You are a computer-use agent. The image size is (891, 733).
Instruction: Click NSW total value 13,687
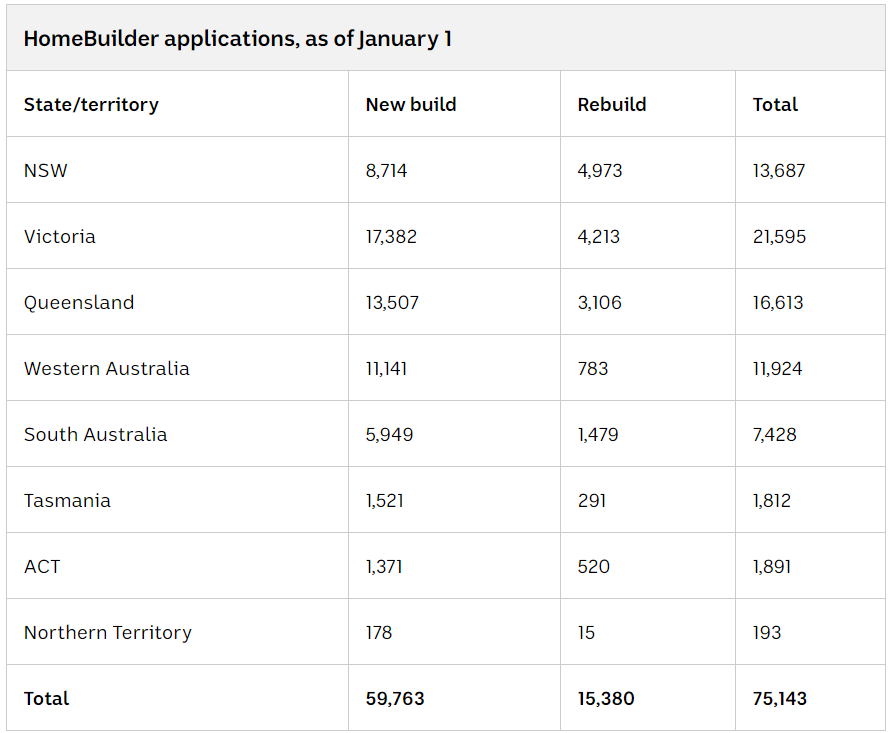779,170
